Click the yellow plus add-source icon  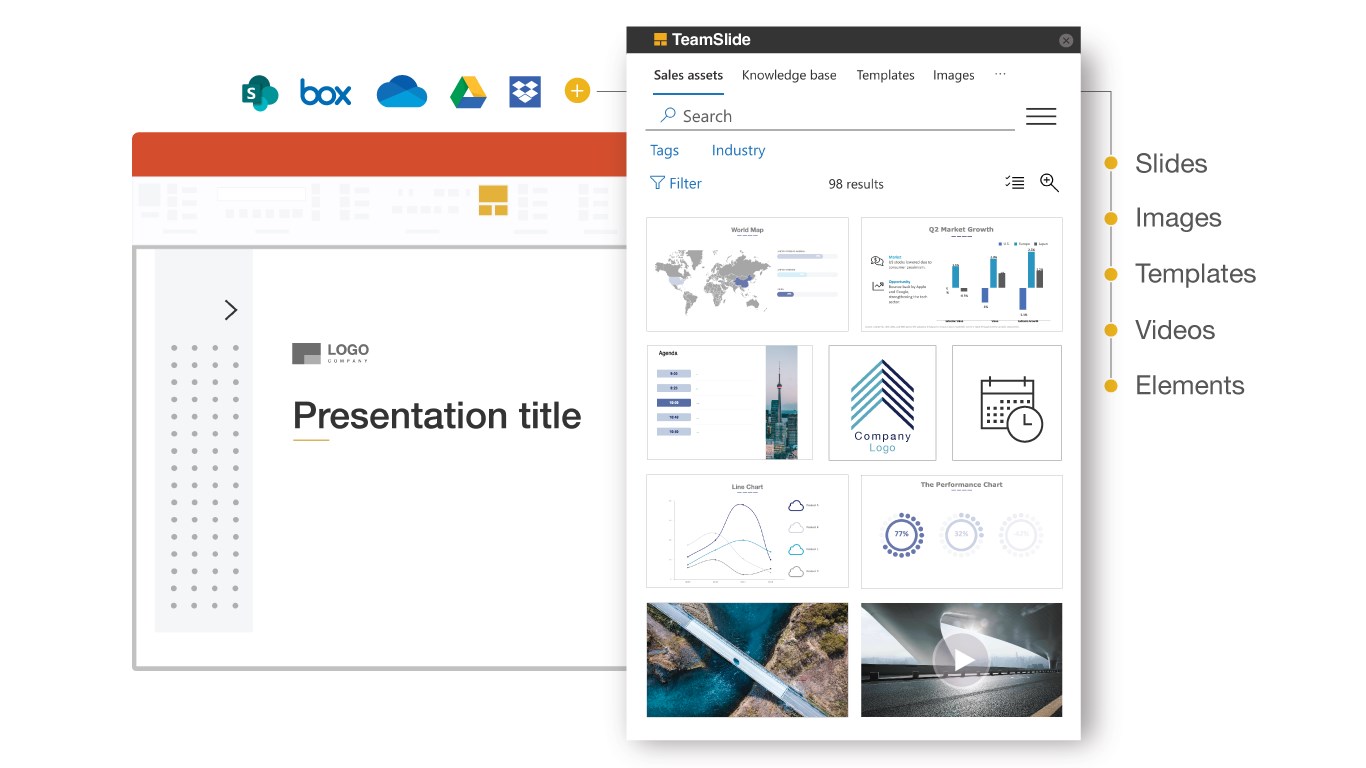point(577,91)
